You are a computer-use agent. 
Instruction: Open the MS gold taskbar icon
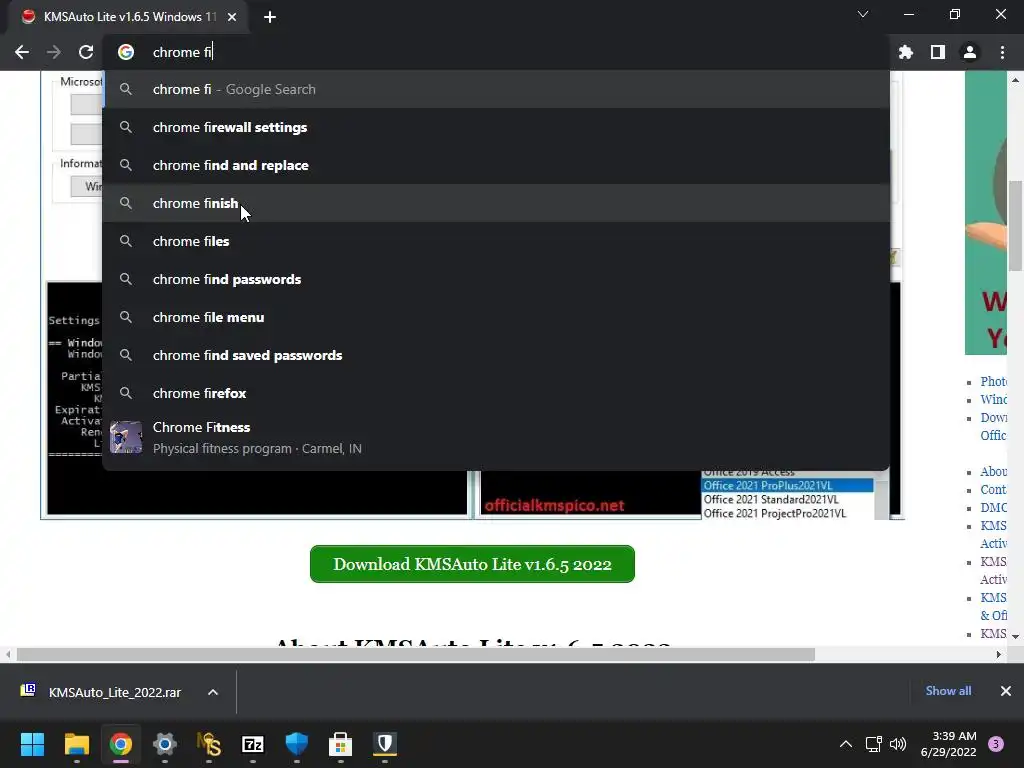209,744
